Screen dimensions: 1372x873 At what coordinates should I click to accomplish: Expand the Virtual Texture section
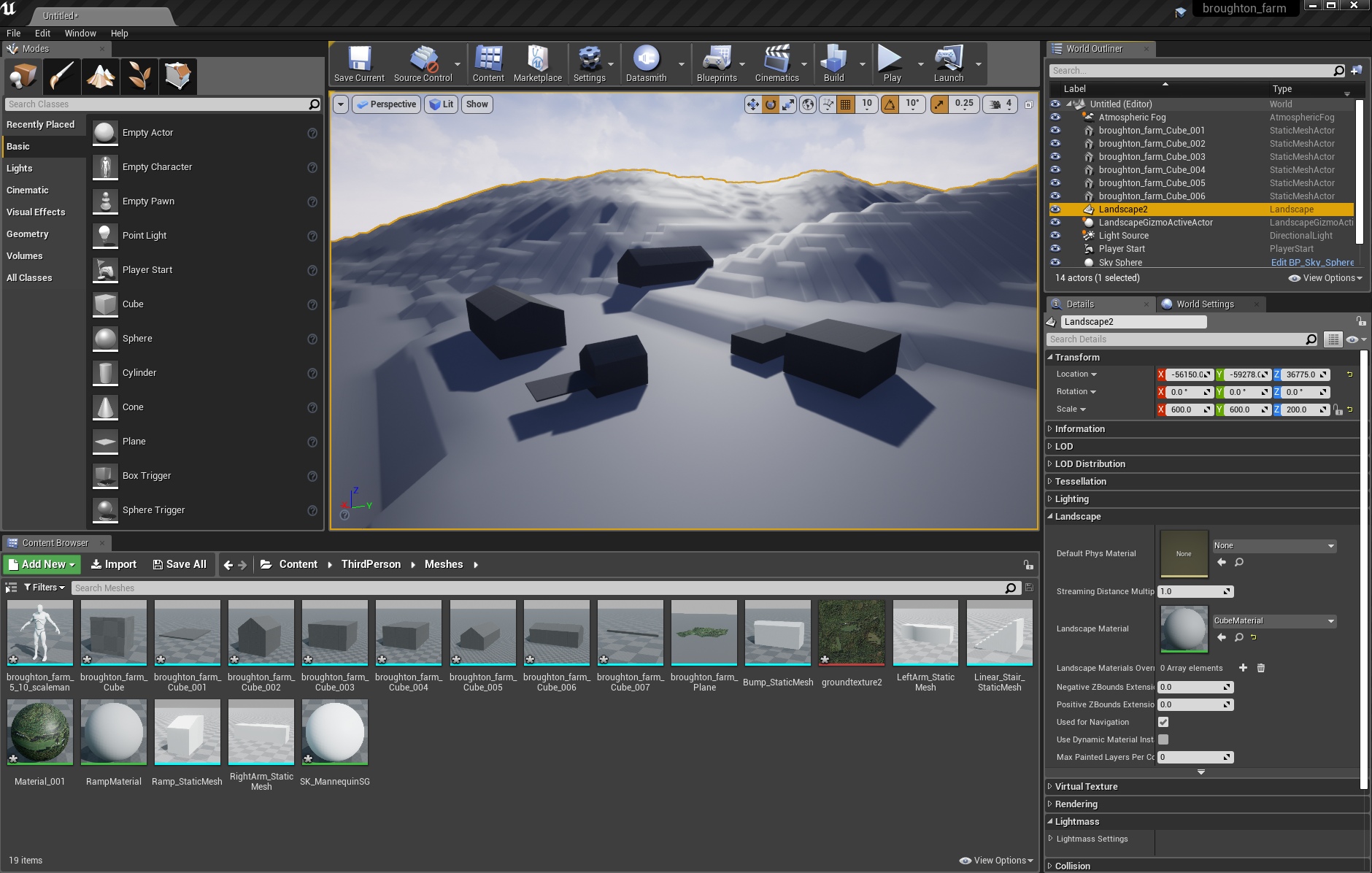[1050, 786]
